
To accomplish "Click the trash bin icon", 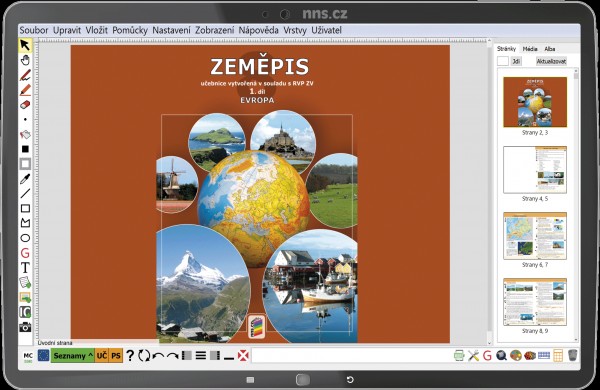I will (572, 355).
